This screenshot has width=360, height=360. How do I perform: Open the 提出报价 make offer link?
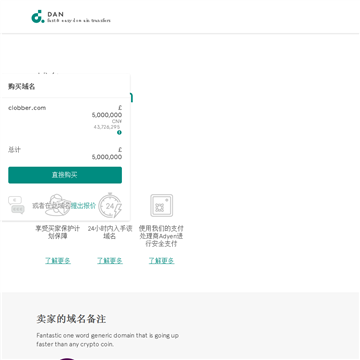[83, 206]
